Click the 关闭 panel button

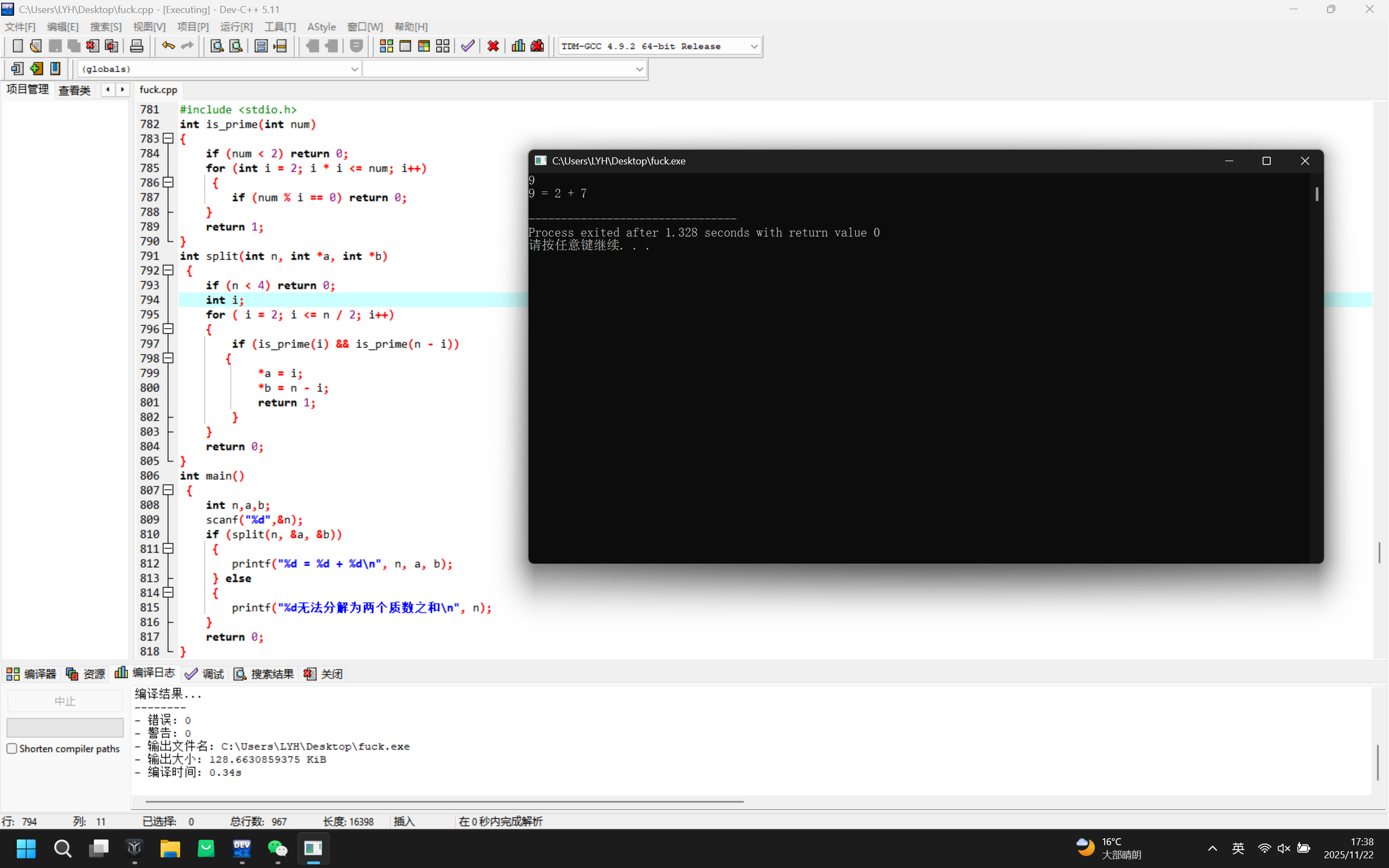[323, 674]
